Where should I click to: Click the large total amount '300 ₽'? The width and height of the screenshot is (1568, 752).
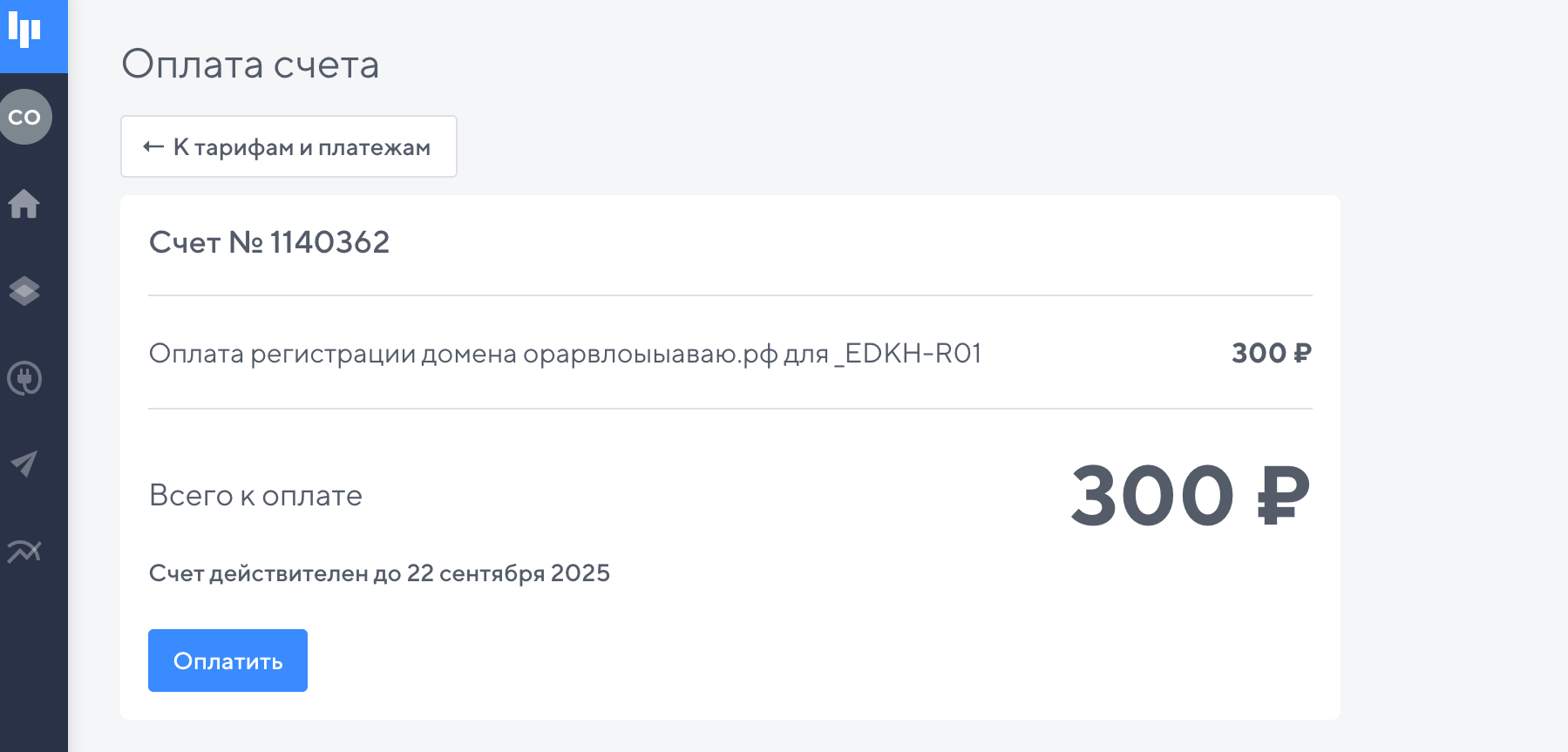[1190, 496]
